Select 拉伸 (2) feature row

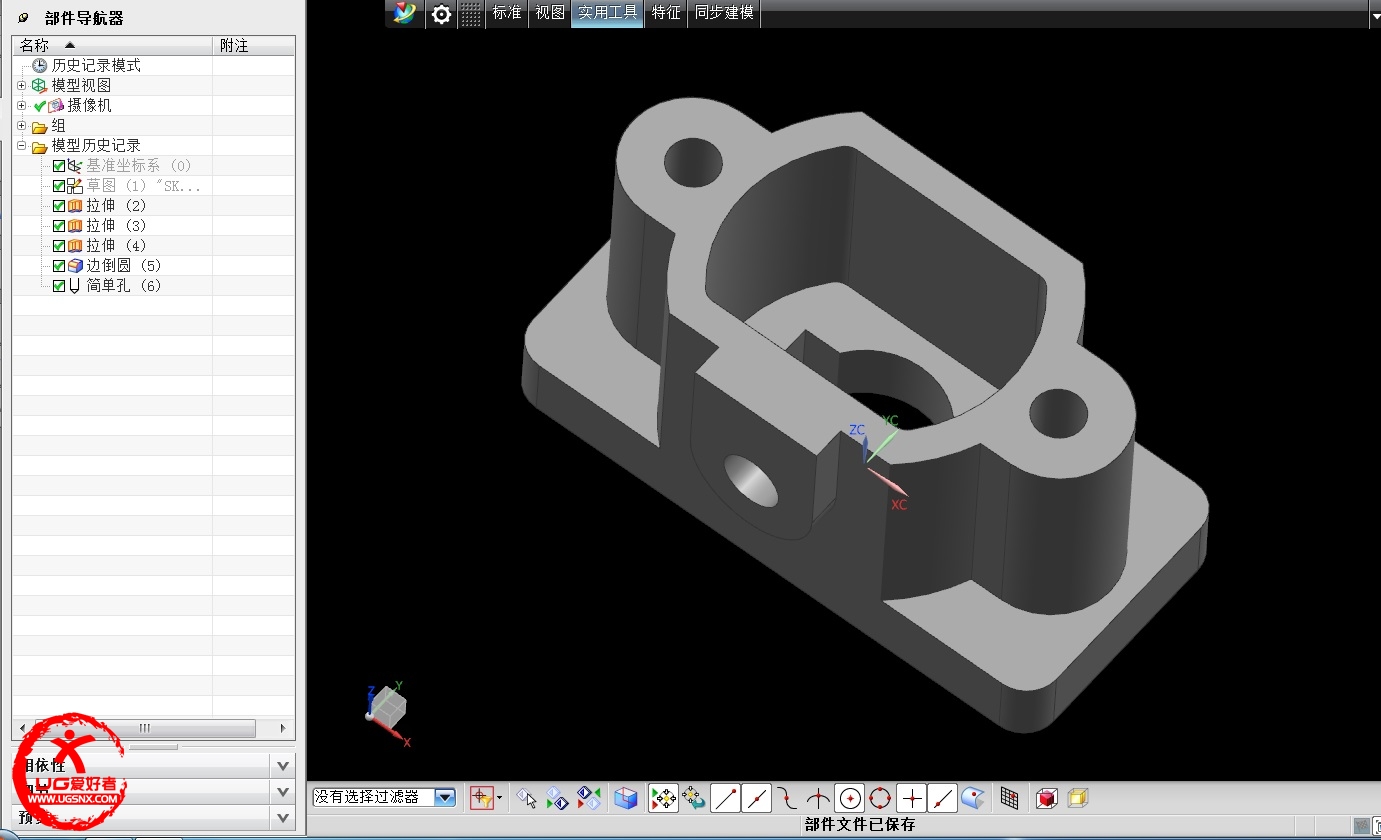pos(115,206)
